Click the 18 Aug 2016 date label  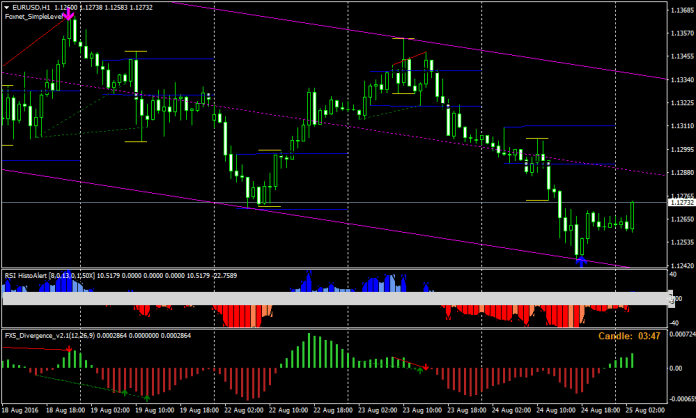tap(22, 410)
